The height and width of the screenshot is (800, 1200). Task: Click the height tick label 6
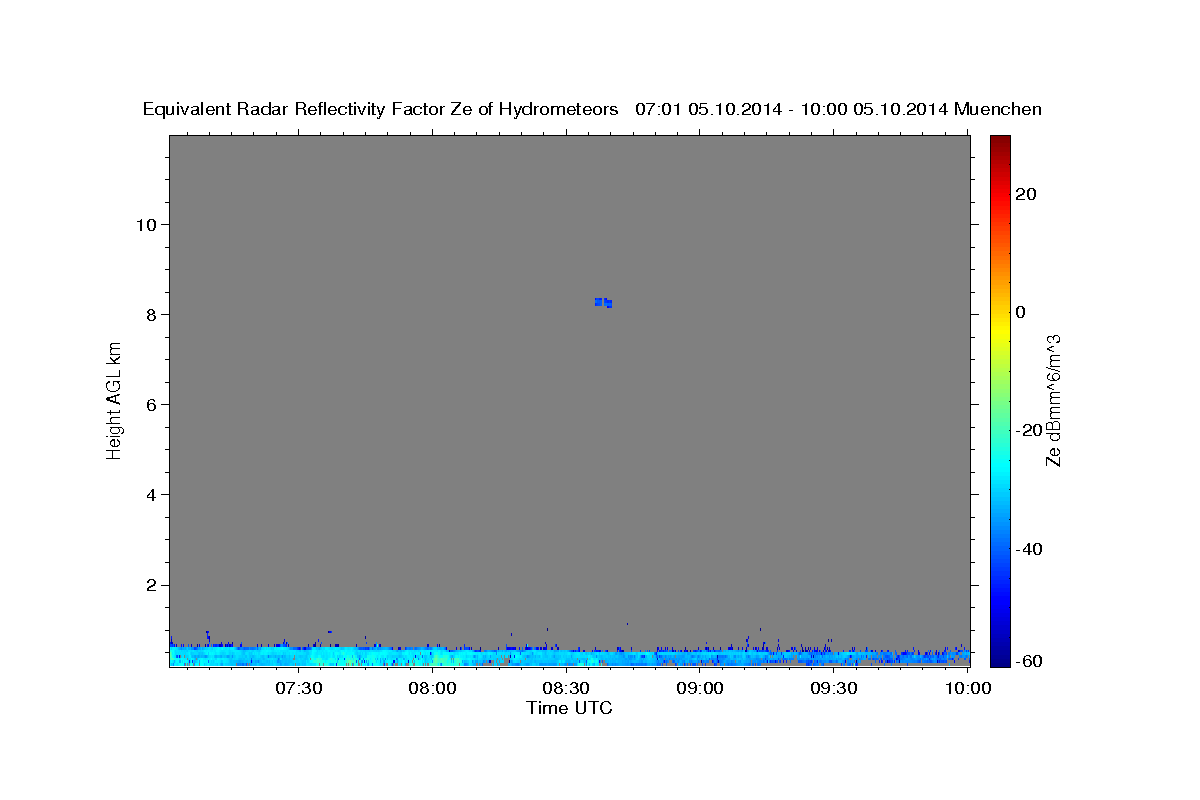click(x=150, y=404)
